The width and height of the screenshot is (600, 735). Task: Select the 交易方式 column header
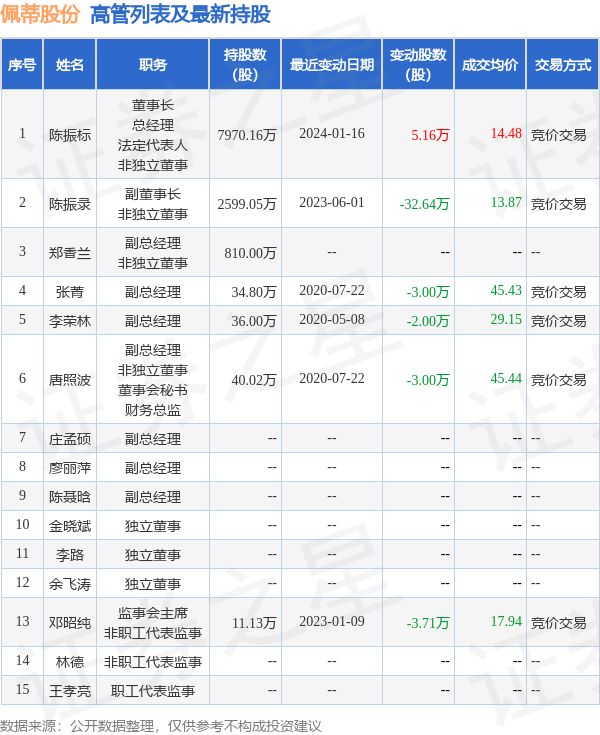click(x=562, y=65)
